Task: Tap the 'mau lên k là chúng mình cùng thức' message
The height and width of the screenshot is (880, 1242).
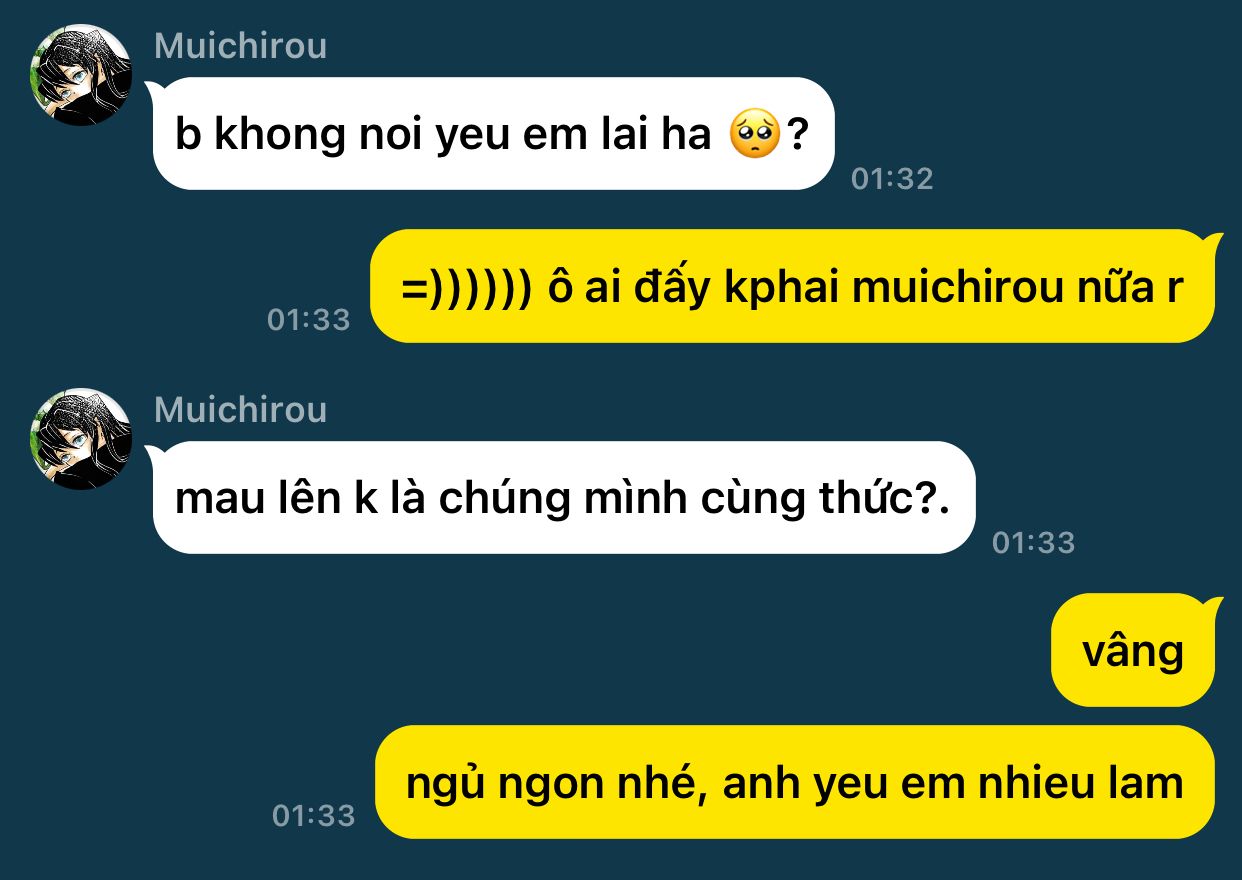Action: tap(562, 498)
